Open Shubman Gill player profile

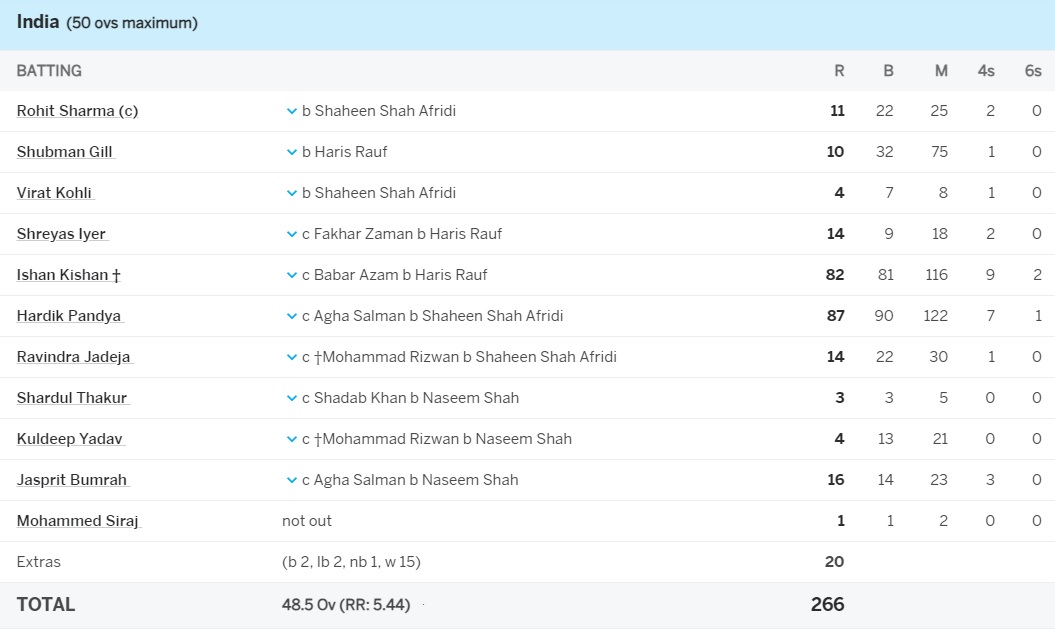tap(65, 152)
